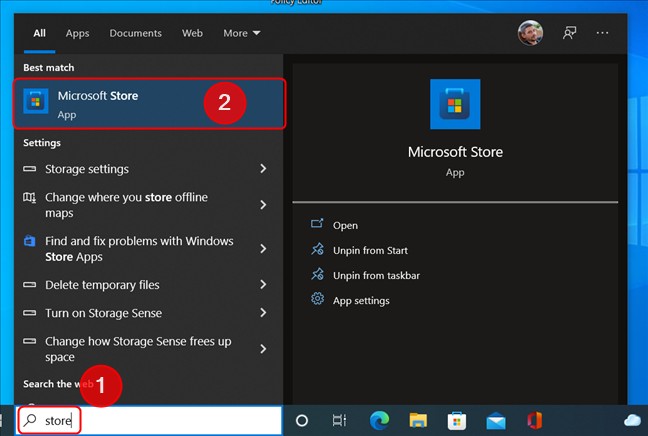The height and width of the screenshot is (436, 648).
Task: Click the Microsoft Store icon in Best match
Action: pyautogui.click(x=36, y=101)
